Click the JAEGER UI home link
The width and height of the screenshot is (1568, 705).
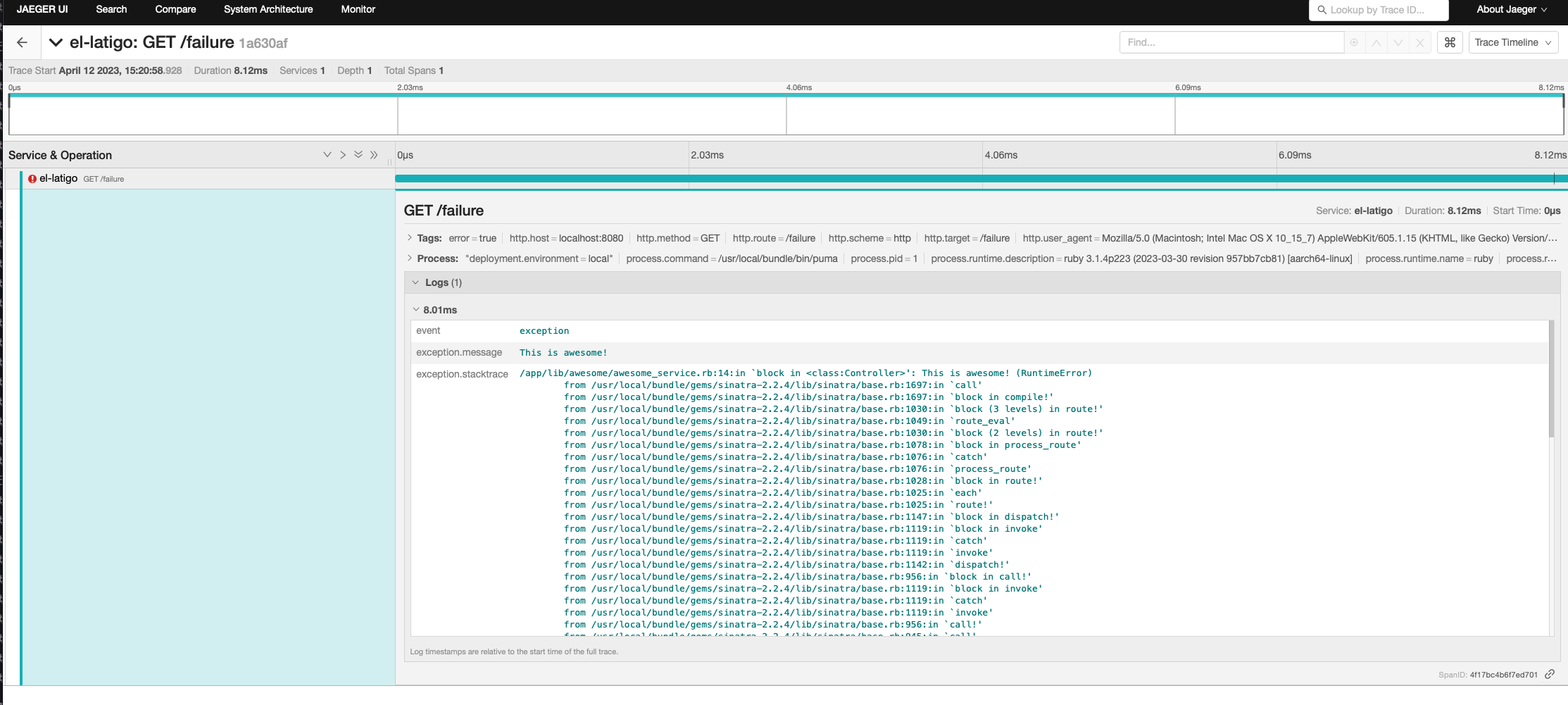[x=42, y=10]
